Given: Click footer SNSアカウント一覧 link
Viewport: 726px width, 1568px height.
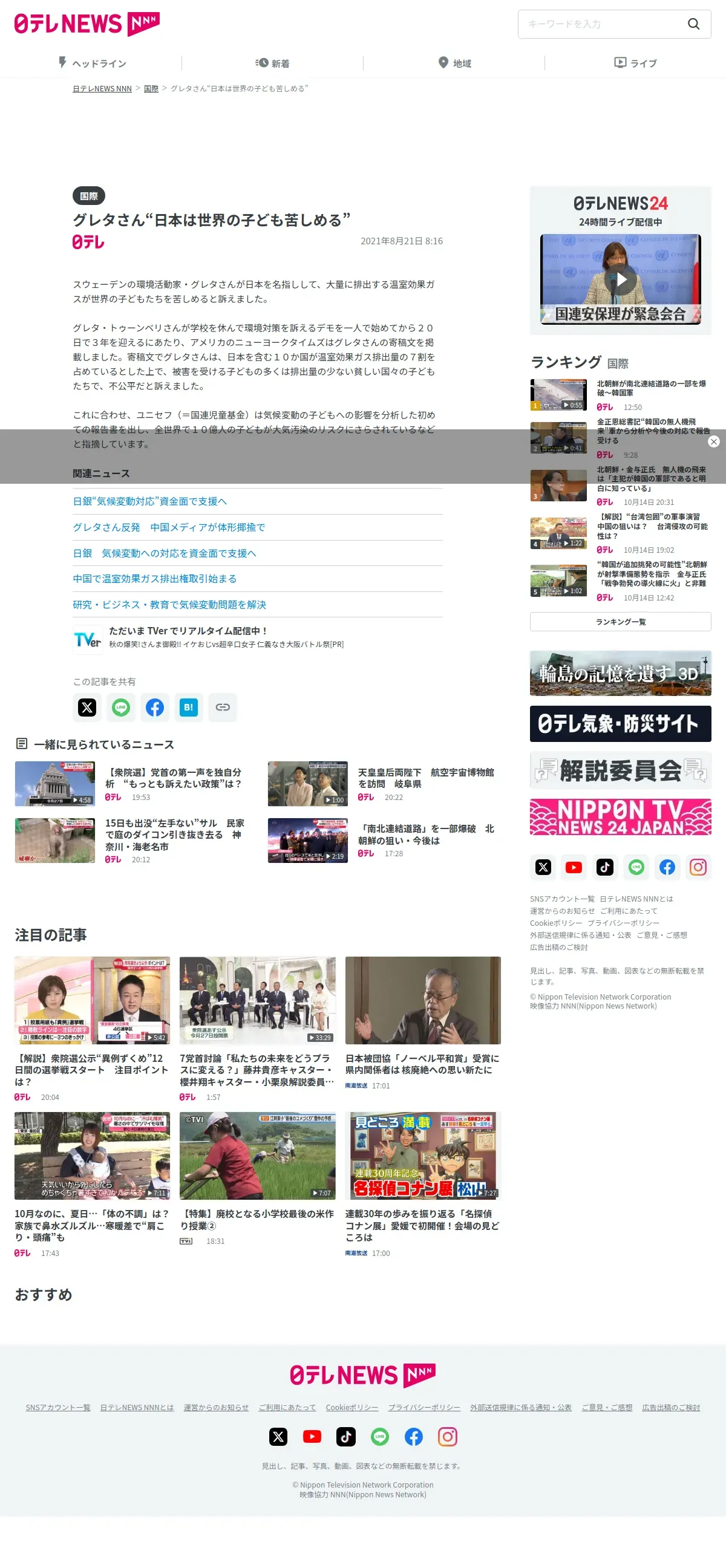Looking at the screenshot, I should (58, 1407).
